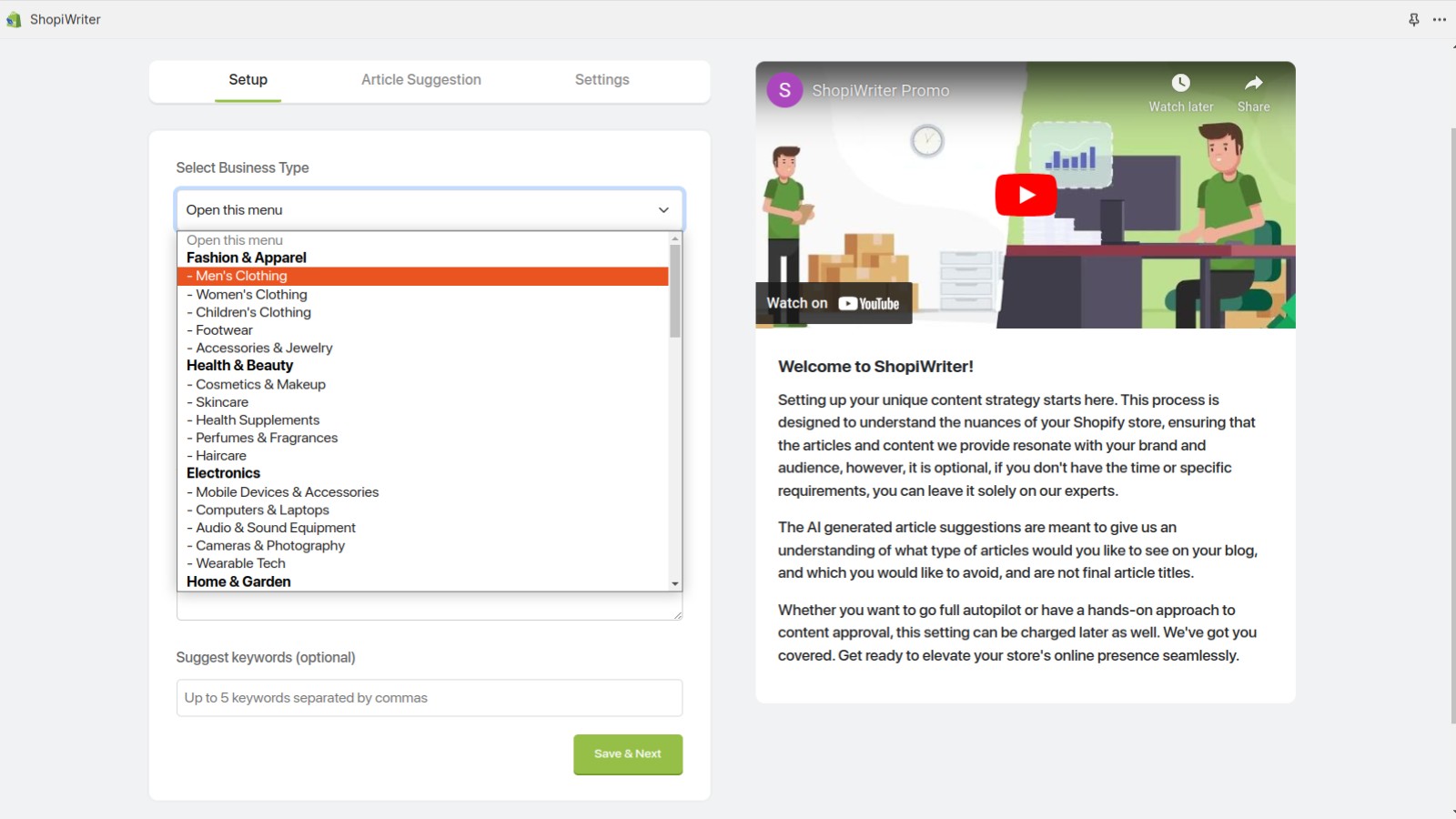Select Cosmetics & Makeup option
Screen dimensions: 1456x819
coord(423,385)
